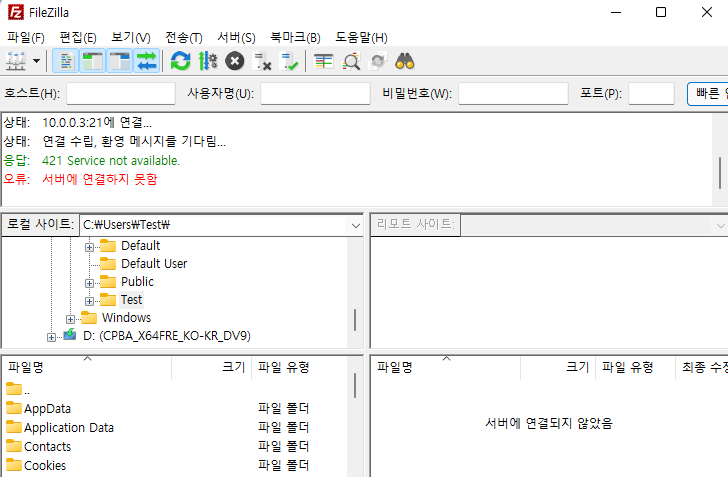Screen dimensions: 728x477
Task: Select the Application Data folder row
Action: (x=174, y=428)
